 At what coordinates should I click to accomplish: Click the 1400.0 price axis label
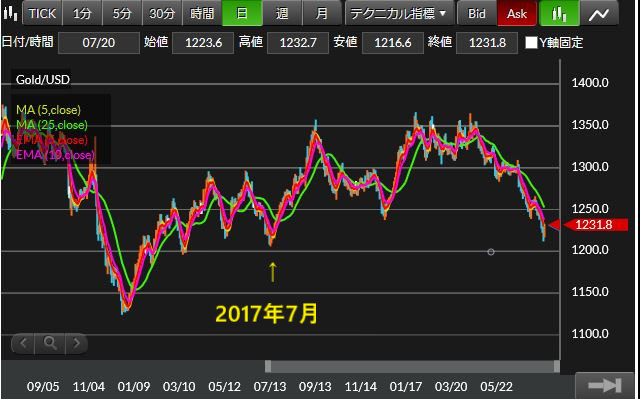[x=590, y=83]
